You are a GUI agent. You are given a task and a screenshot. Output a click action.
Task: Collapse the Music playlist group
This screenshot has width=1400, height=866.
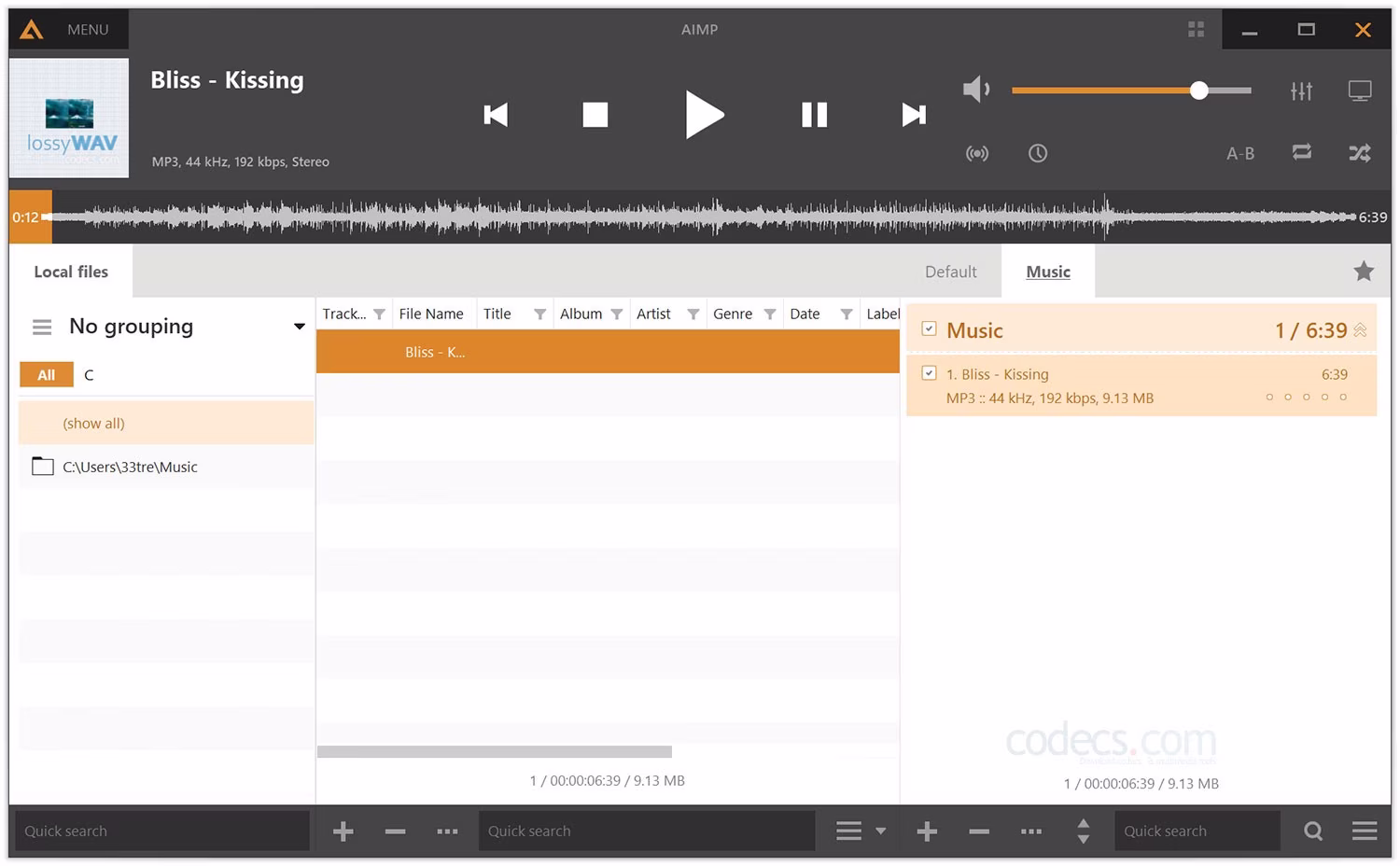(1360, 330)
